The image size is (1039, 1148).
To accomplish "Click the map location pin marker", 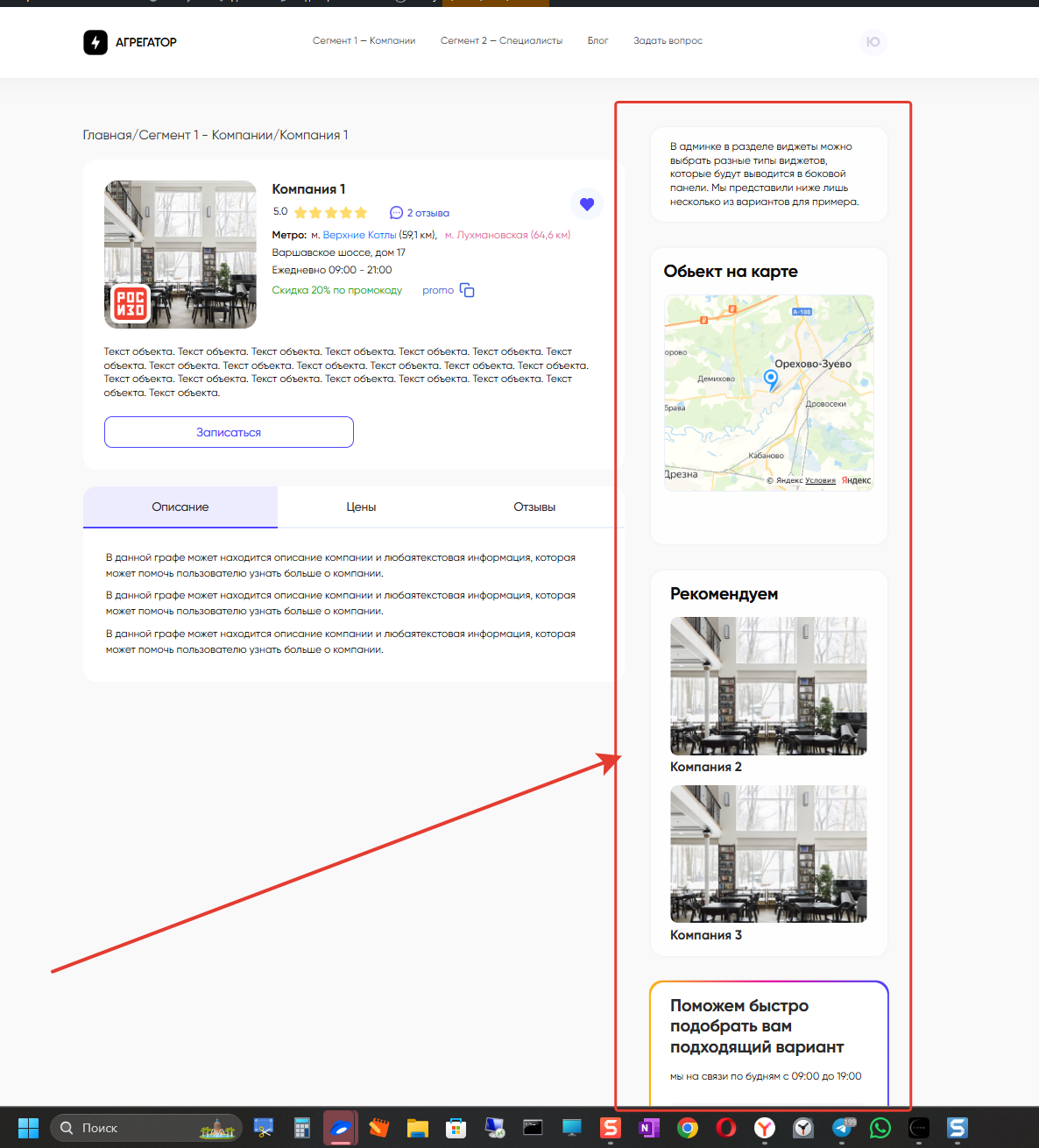I will click(771, 379).
